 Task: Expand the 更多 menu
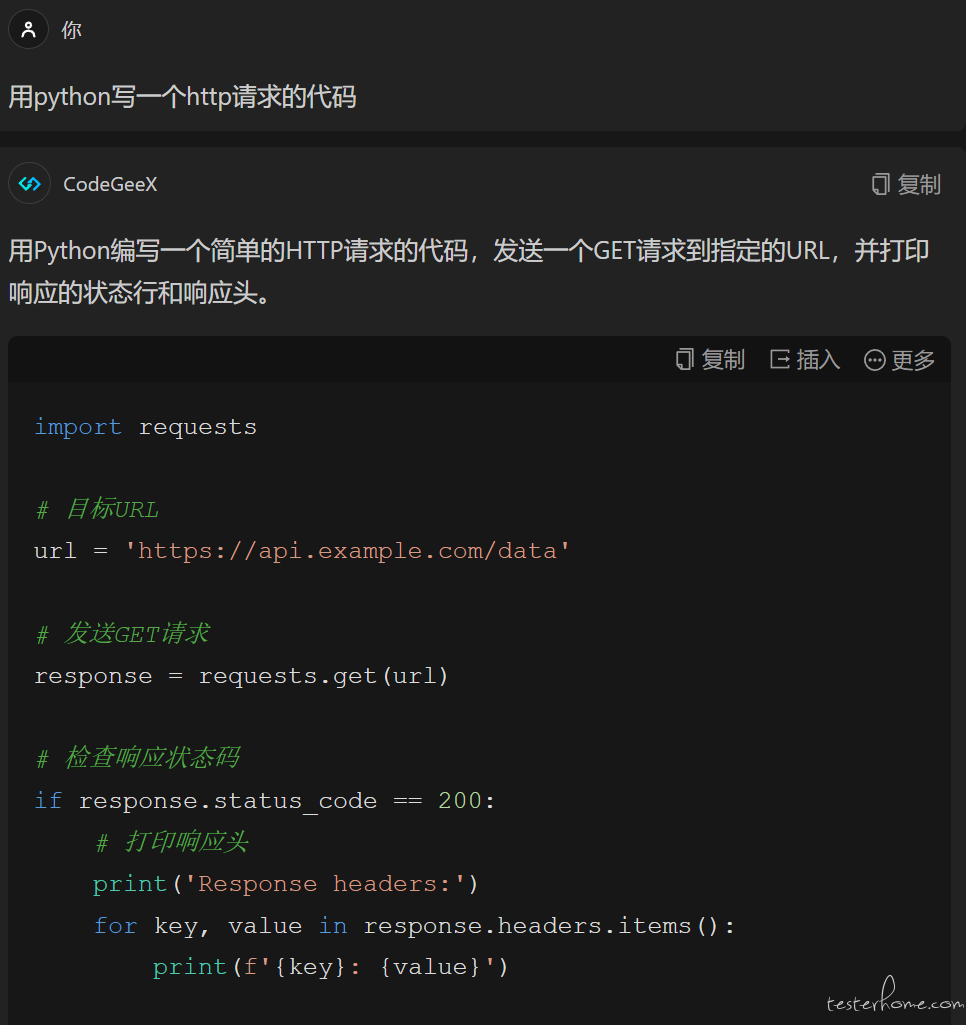(913, 360)
